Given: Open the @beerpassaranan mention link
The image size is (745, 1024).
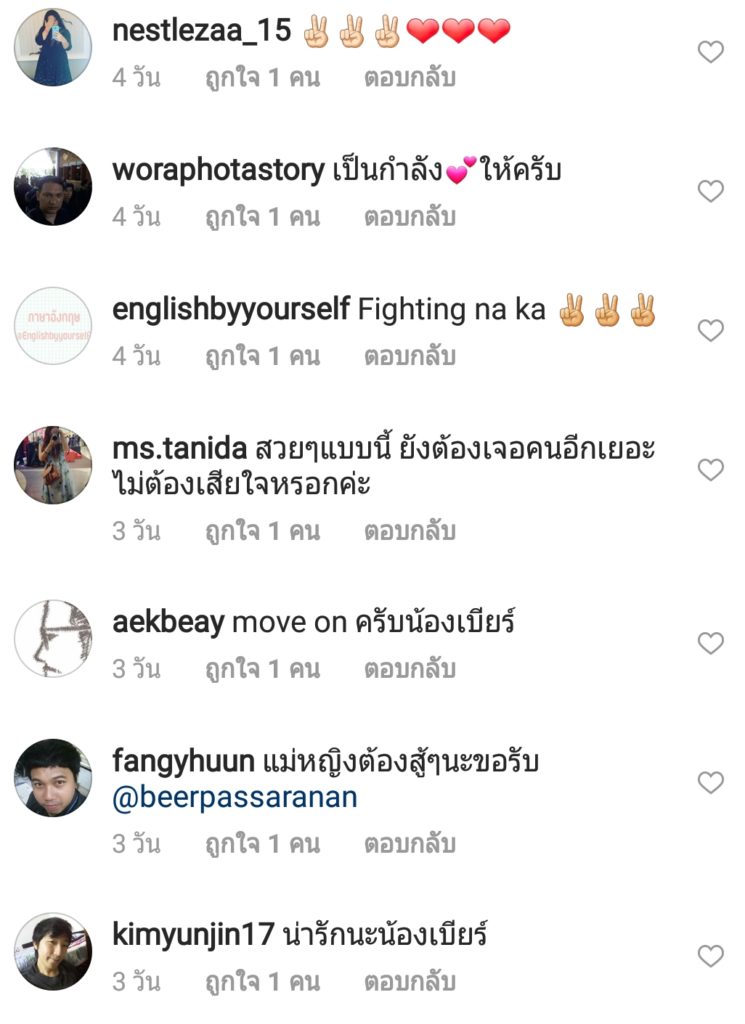Looking at the screenshot, I should 235,797.
